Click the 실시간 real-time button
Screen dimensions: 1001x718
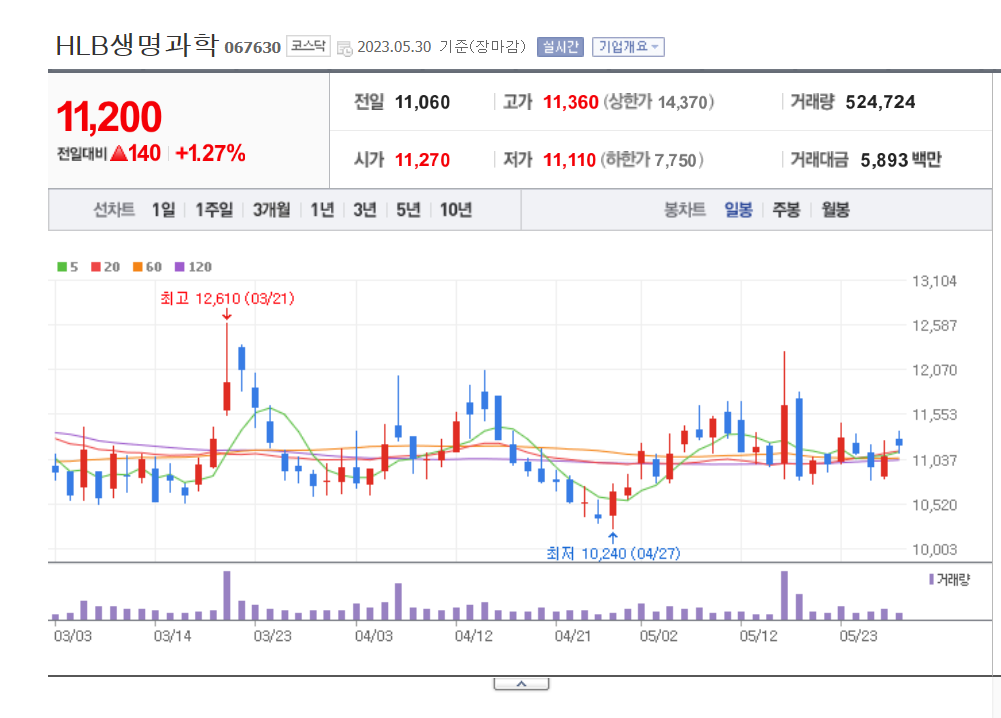[561, 47]
